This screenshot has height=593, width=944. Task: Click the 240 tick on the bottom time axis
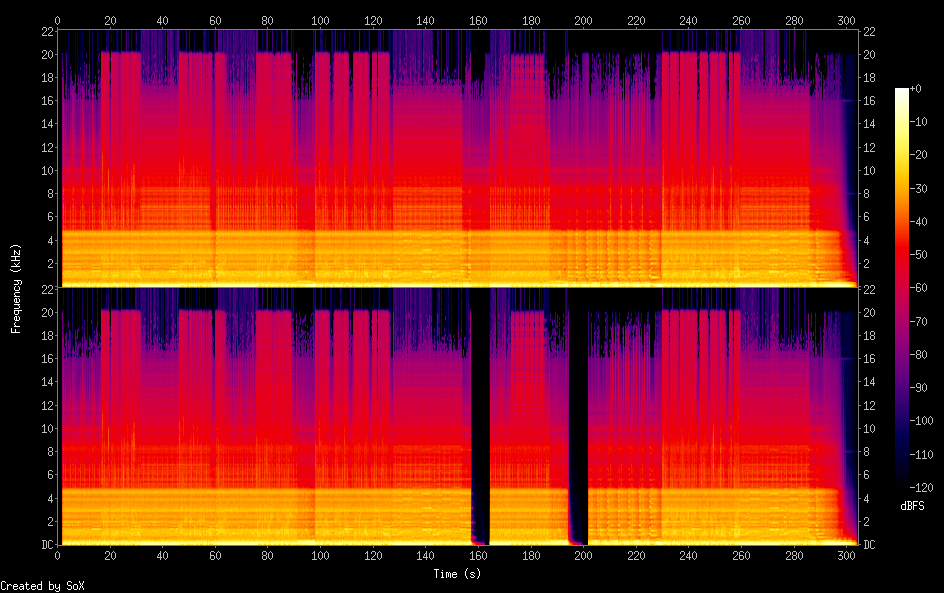pyautogui.click(x=688, y=556)
